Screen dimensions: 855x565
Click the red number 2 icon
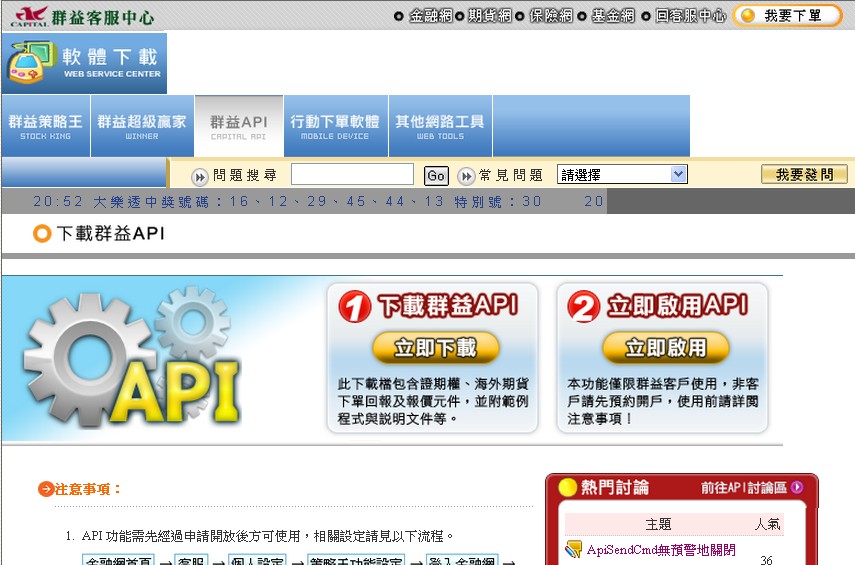[x=583, y=306]
